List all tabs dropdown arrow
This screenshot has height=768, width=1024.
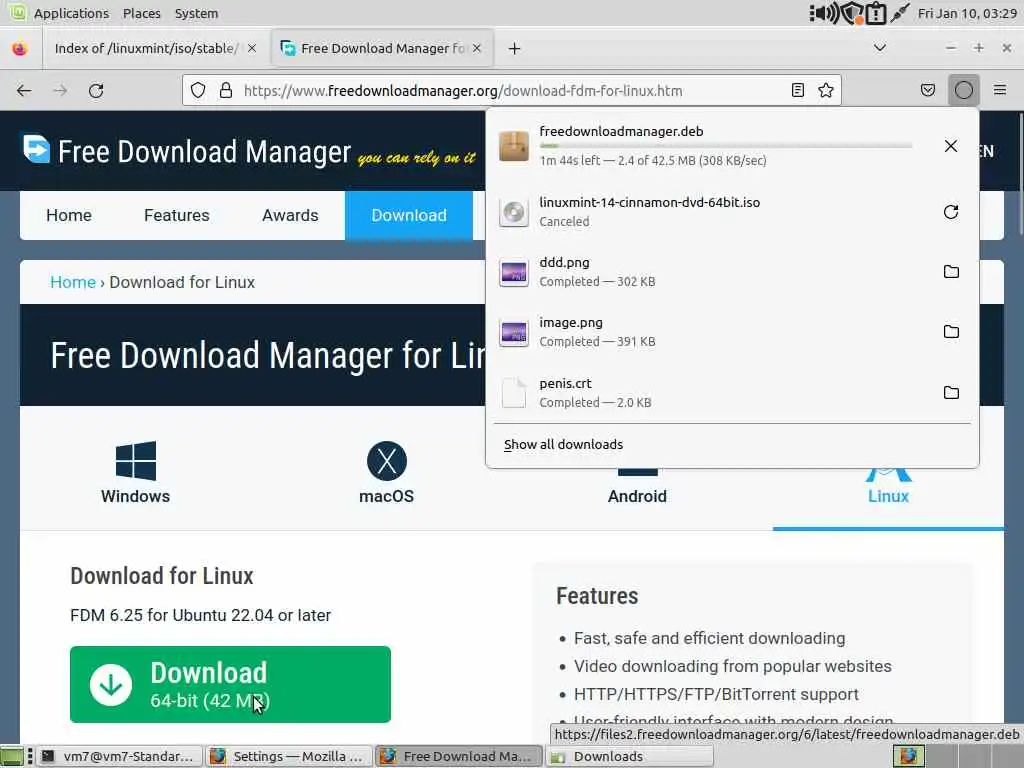pyautogui.click(x=880, y=48)
